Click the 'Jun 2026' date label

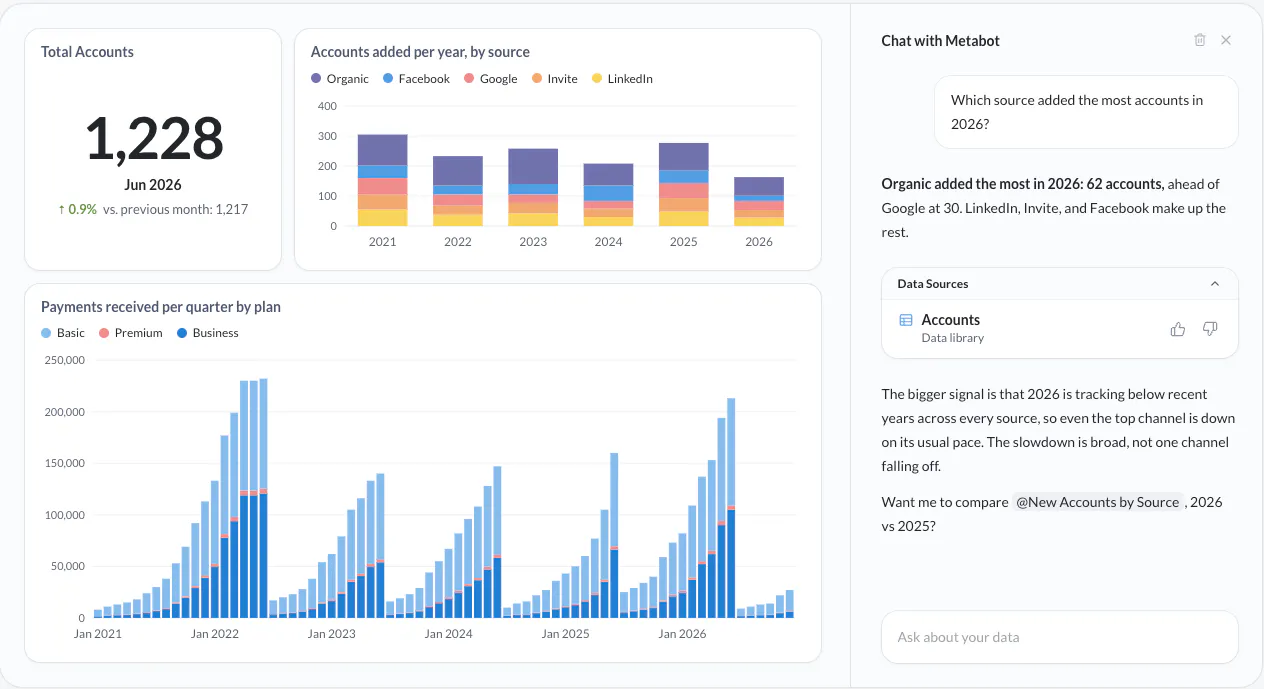(x=153, y=185)
